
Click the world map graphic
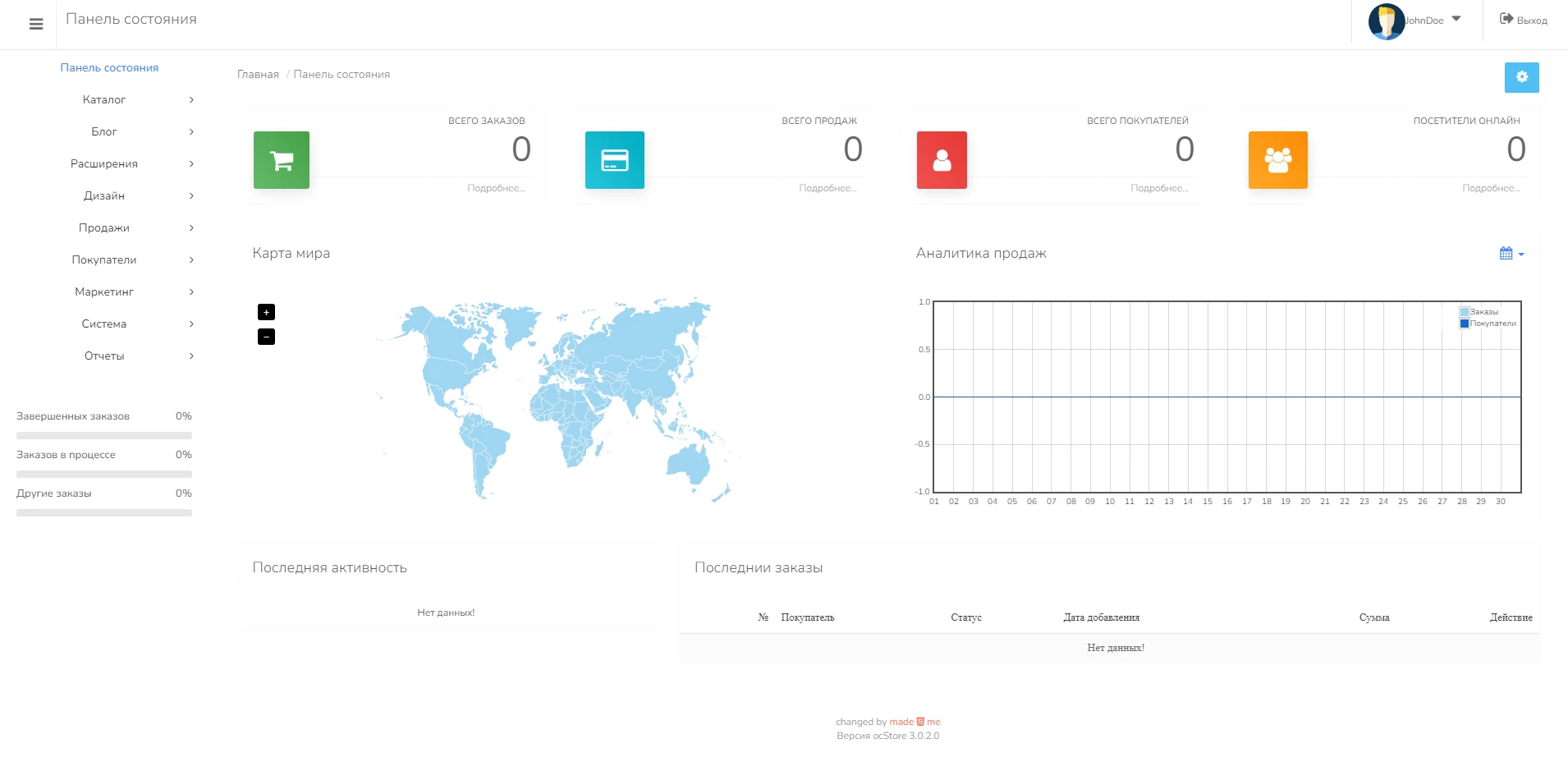(558, 398)
